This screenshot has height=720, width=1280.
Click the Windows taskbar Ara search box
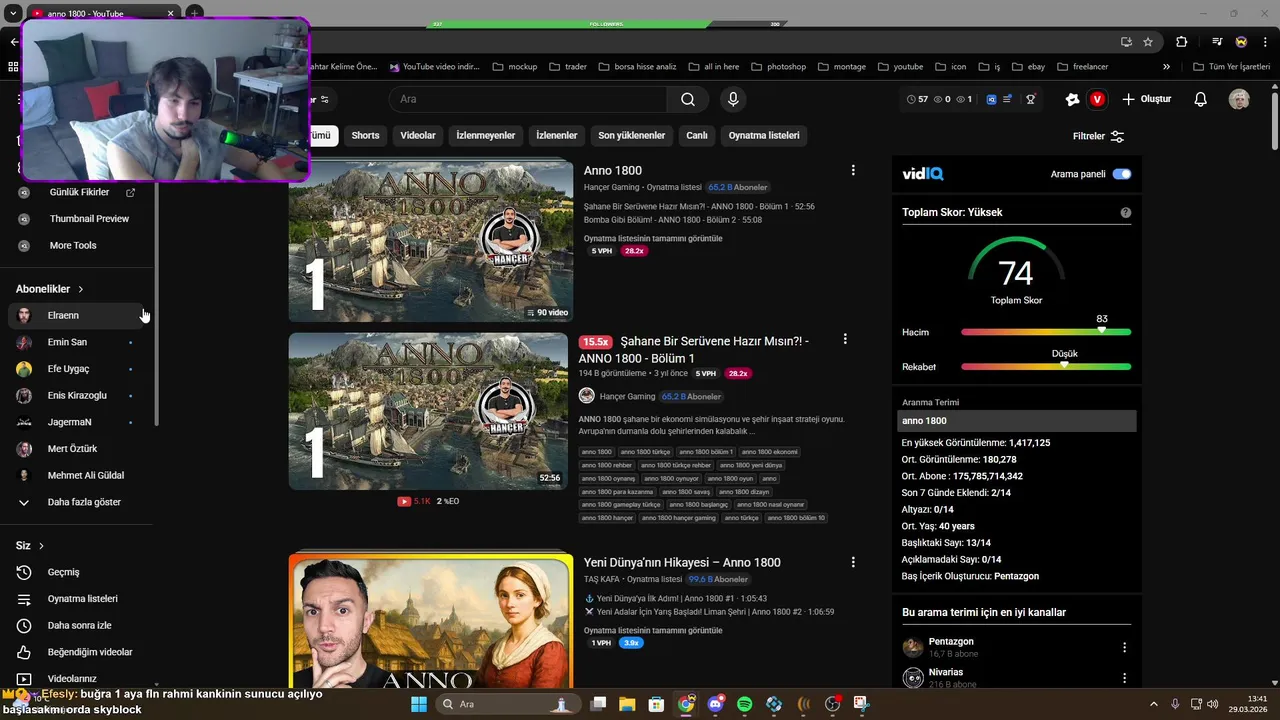508,704
